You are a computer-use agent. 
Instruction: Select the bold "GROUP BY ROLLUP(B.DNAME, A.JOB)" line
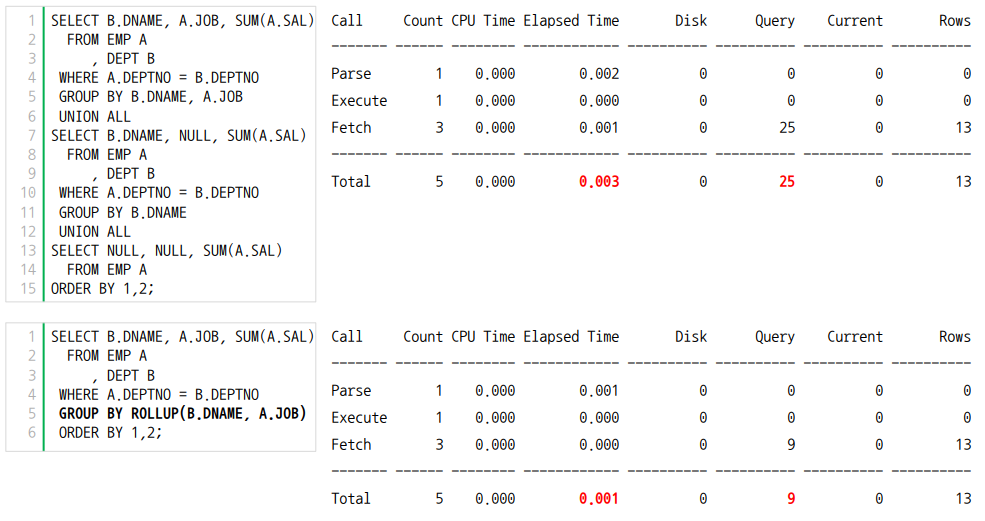(x=182, y=414)
